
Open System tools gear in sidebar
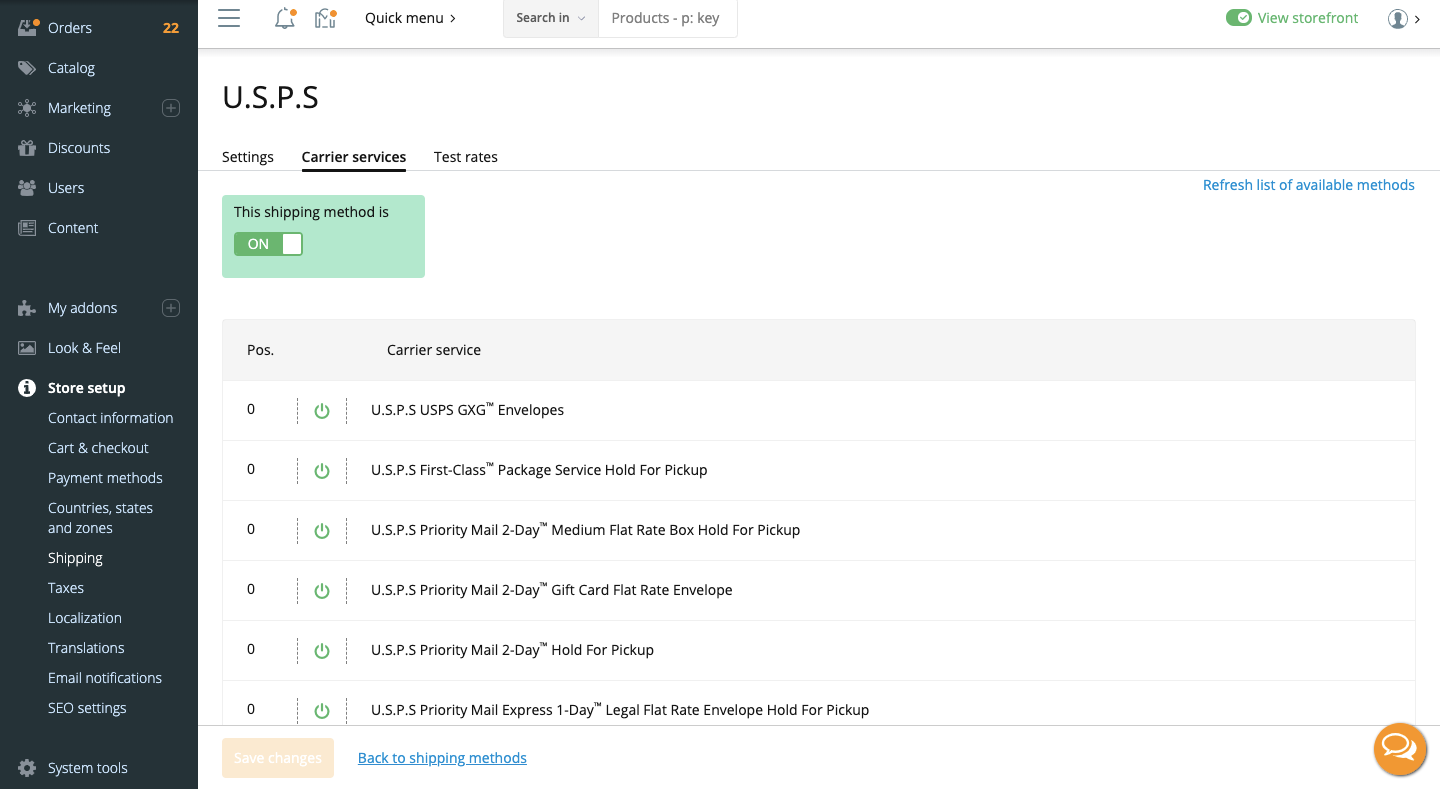tap(28, 768)
